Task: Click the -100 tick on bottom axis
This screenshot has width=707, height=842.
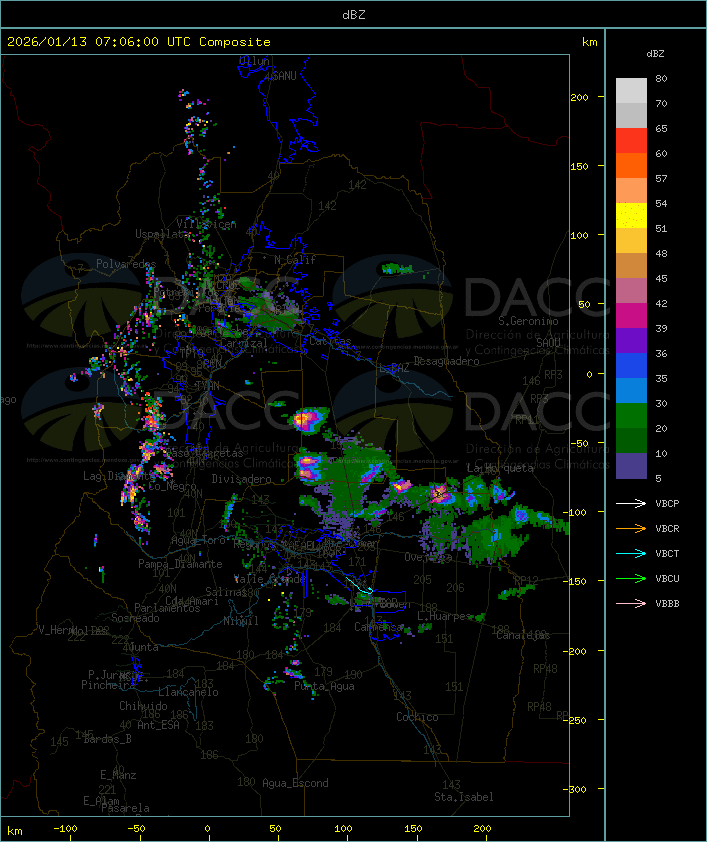Action: 66,829
